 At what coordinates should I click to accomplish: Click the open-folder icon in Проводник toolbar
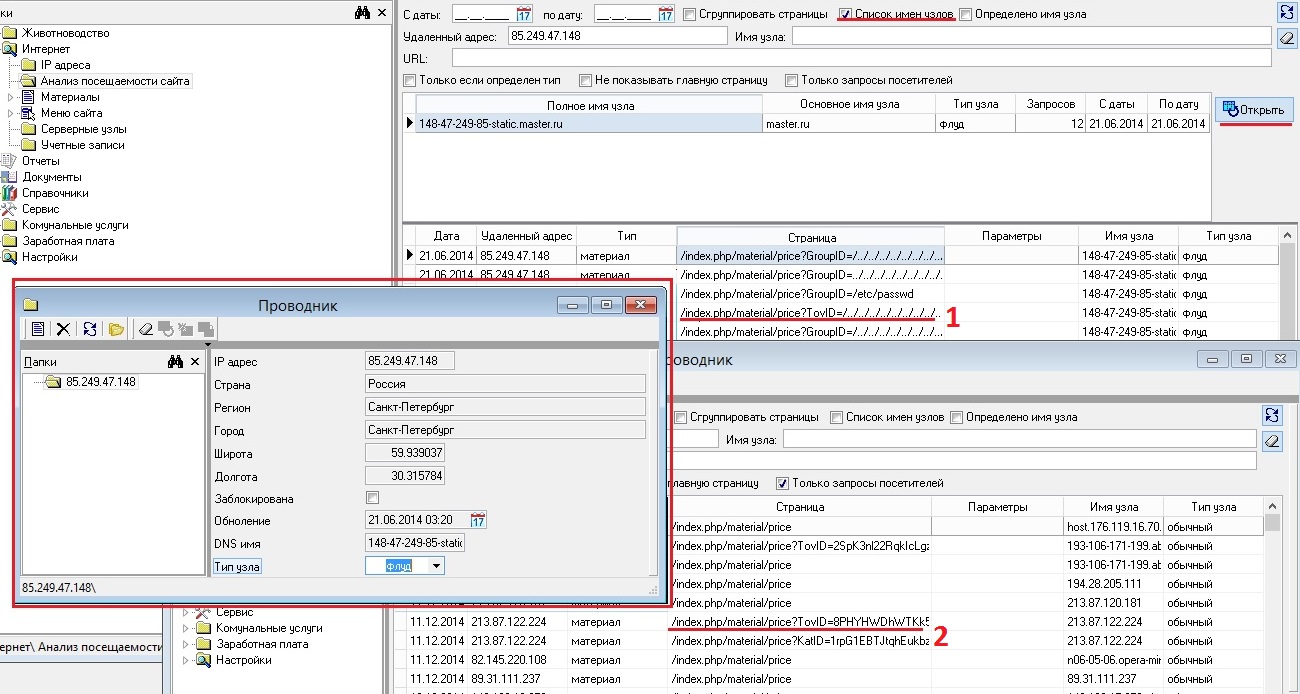pyautogui.click(x=116, y=328)
